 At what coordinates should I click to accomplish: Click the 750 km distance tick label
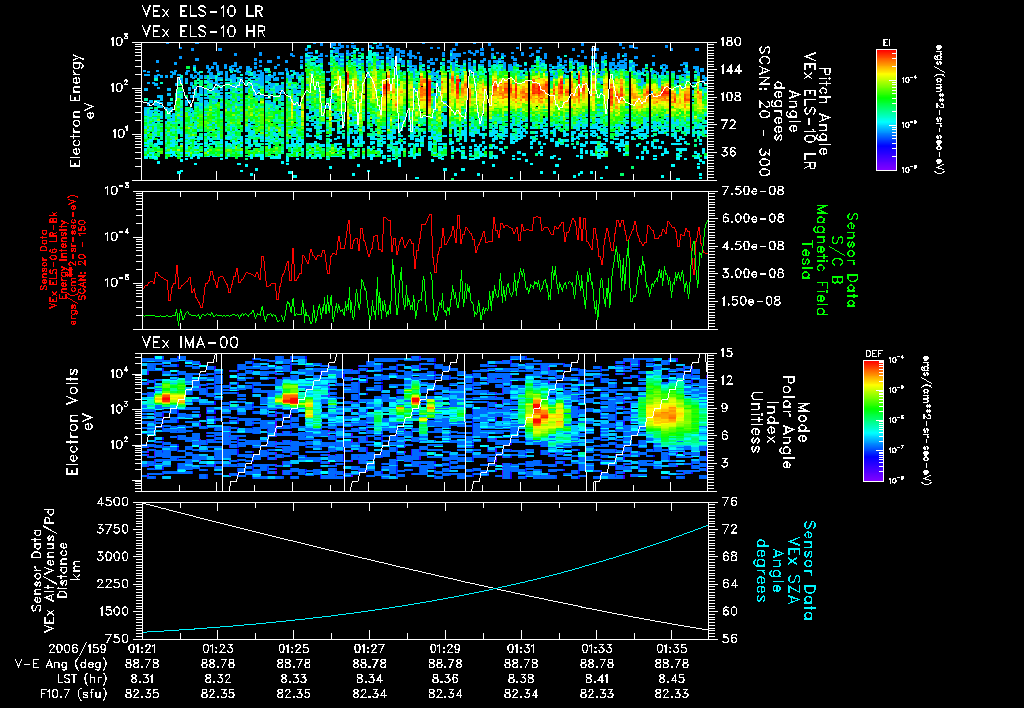click(116, 639)
